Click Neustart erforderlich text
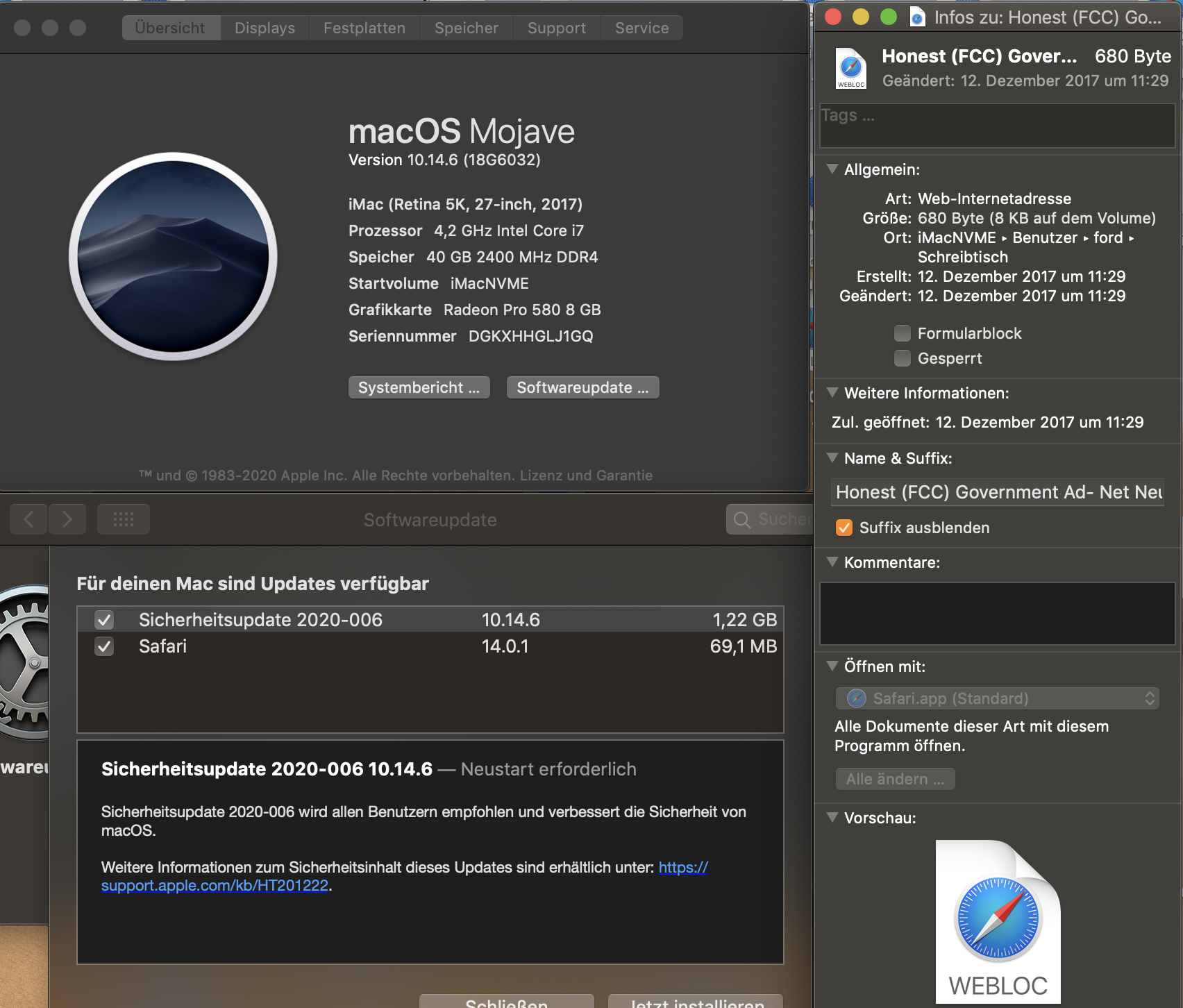 tap(548, 769)
